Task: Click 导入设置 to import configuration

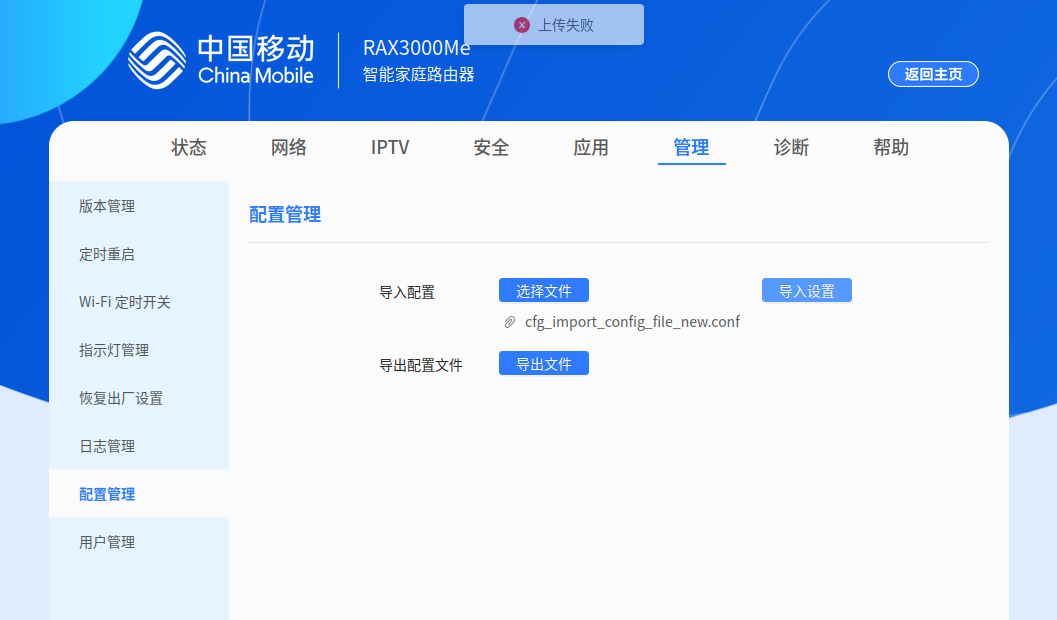Action: 807,289
